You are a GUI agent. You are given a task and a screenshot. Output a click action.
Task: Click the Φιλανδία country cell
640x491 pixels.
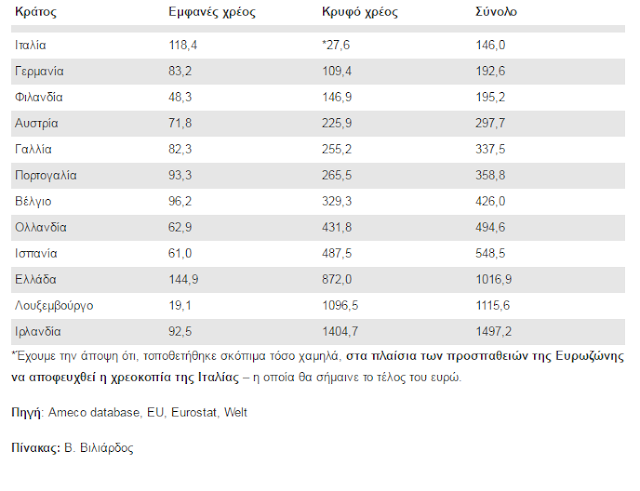pos(39,97)
